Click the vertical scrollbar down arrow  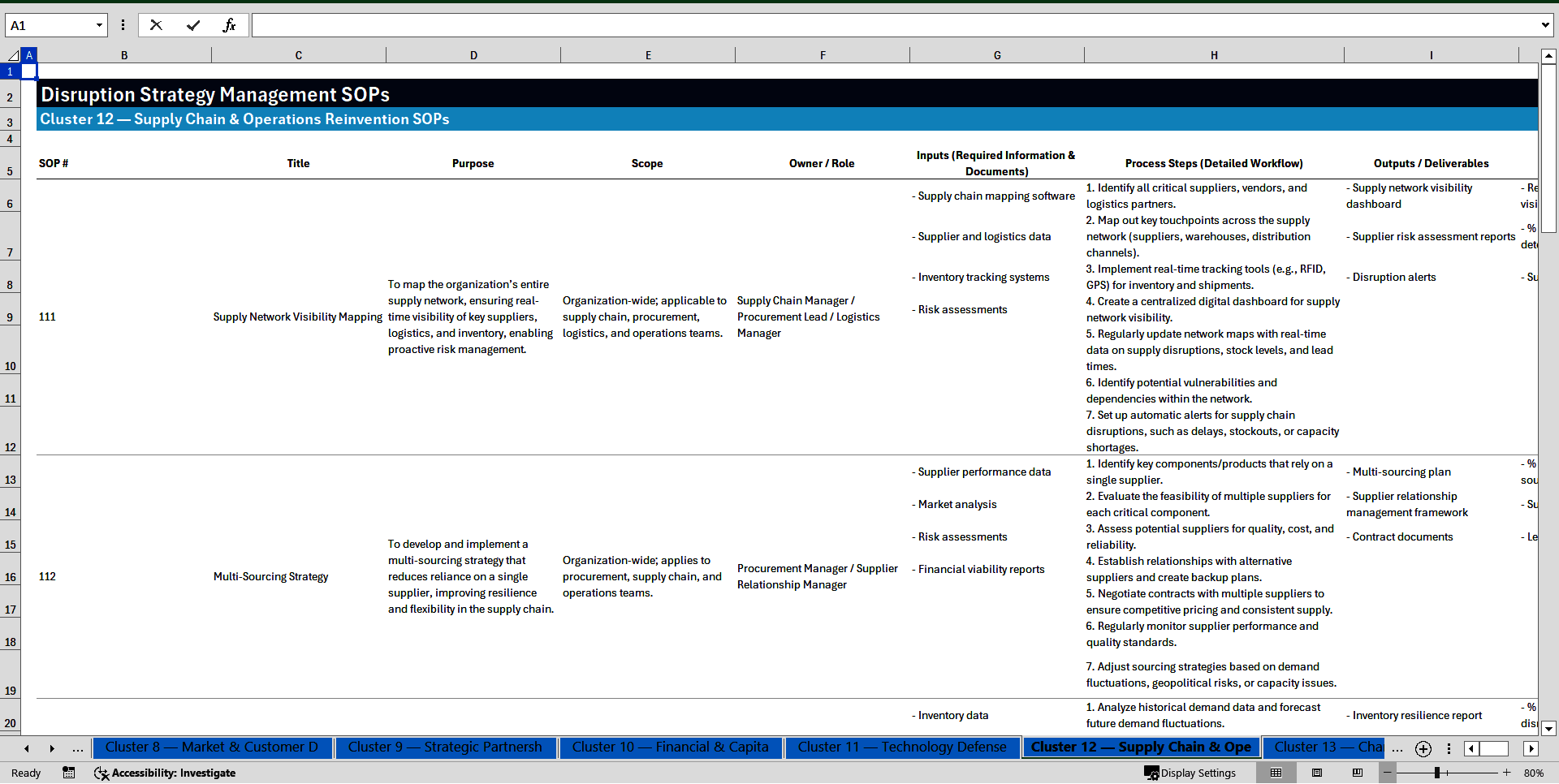click(x=1549, y=729)
